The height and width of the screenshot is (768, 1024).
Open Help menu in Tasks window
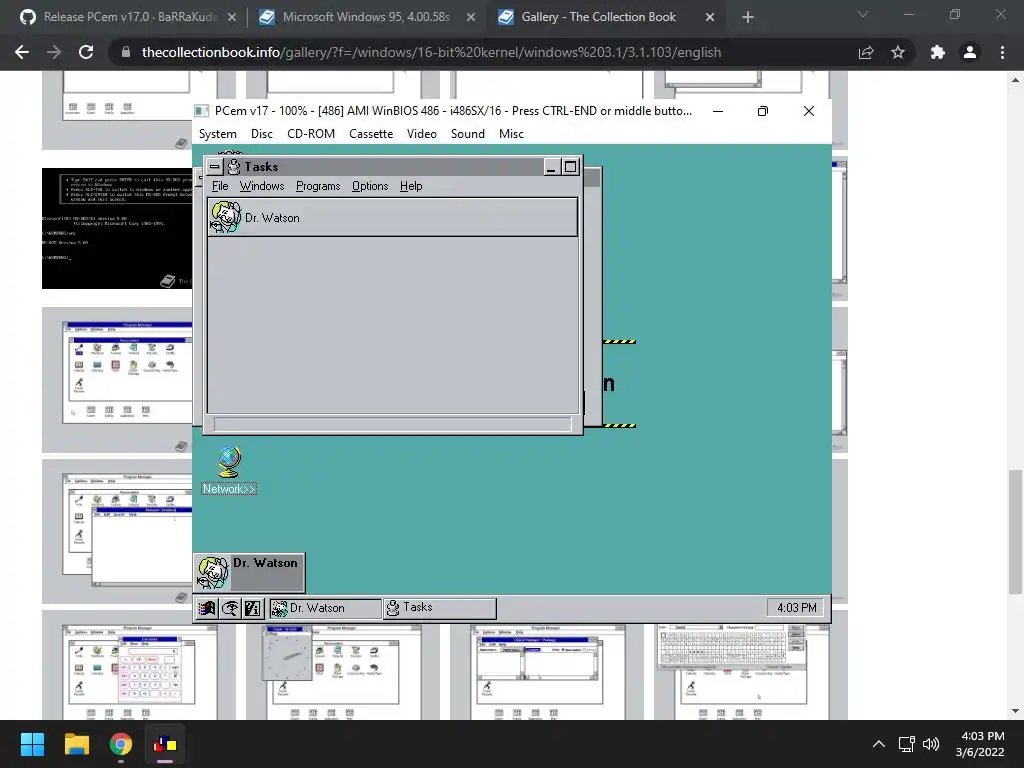[411, 186]
